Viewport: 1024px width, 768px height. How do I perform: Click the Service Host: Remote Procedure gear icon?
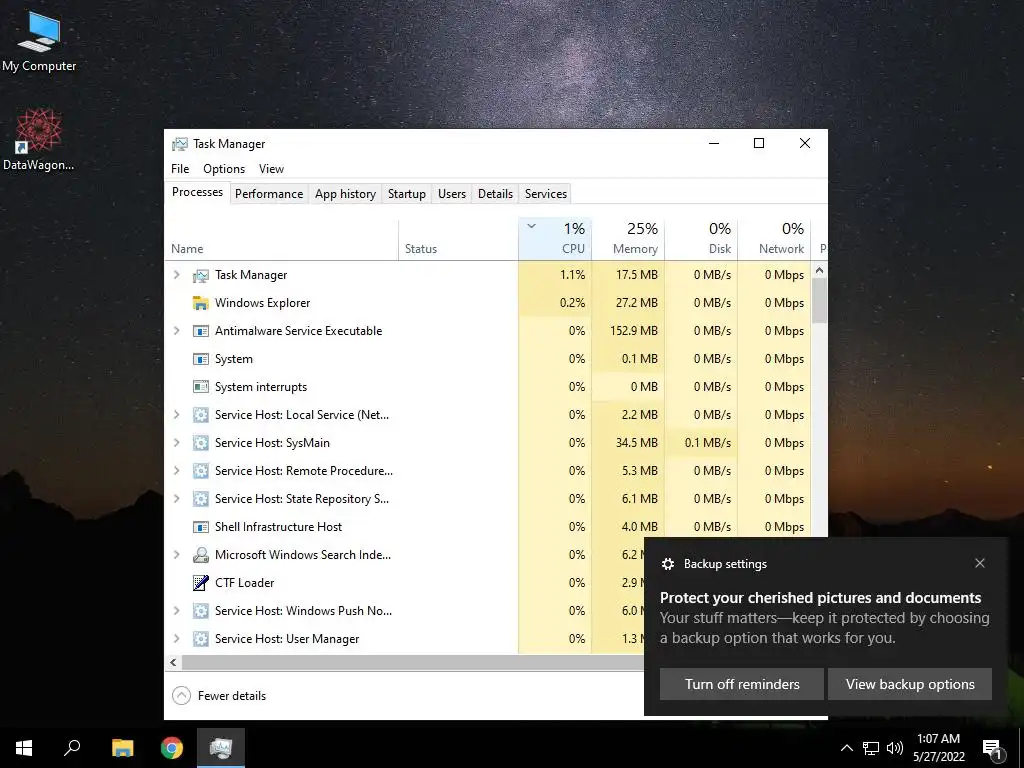200,471
